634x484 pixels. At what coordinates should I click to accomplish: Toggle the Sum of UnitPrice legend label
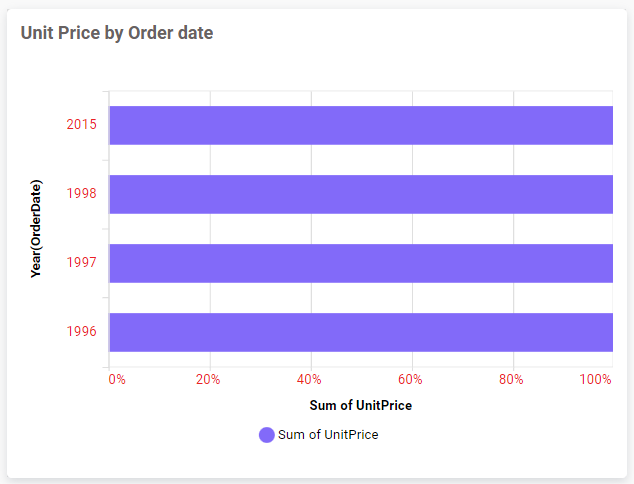click(x=328, y=435)
